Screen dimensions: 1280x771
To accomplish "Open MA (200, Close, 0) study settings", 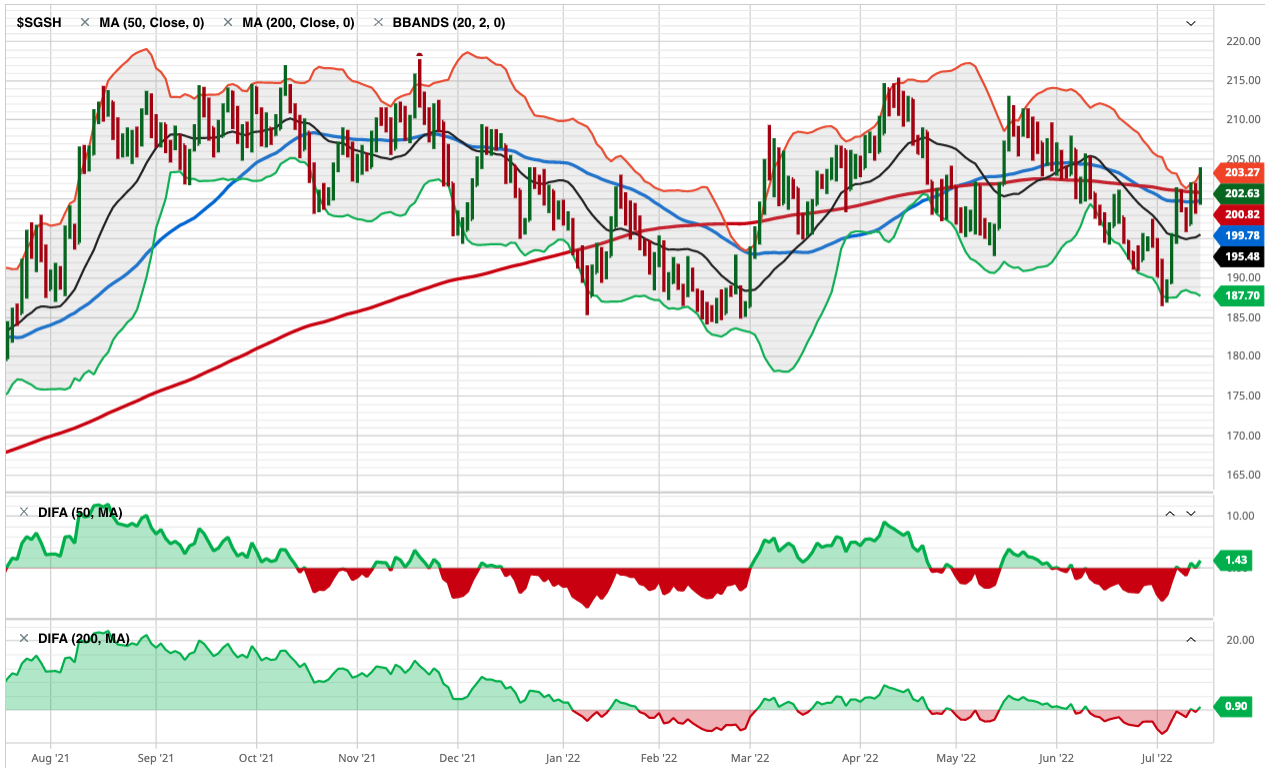I will tap(298, 22).
